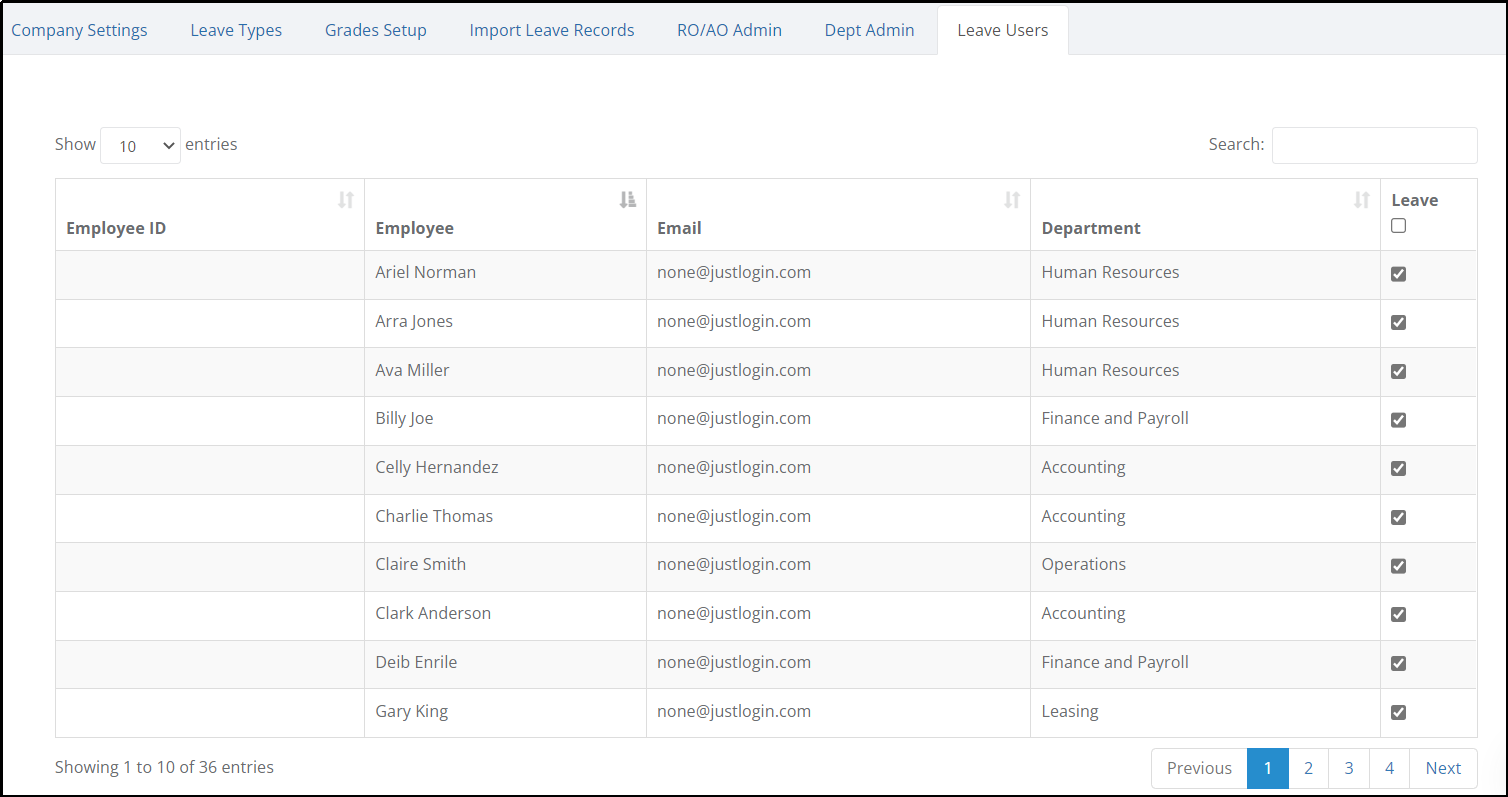Uncheck Leave for Arra Jones
This screenshot has height=797, width=1508.
click(1398, 322)
